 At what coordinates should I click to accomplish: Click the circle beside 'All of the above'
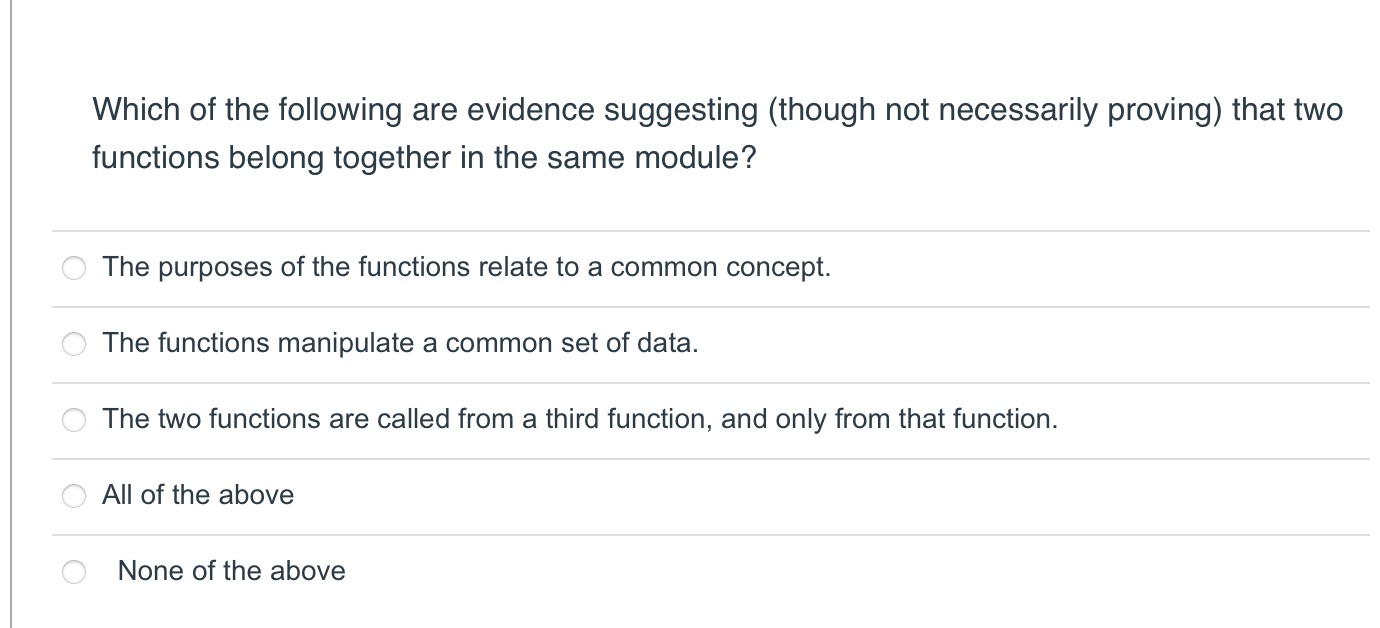(x=74, y=495)
